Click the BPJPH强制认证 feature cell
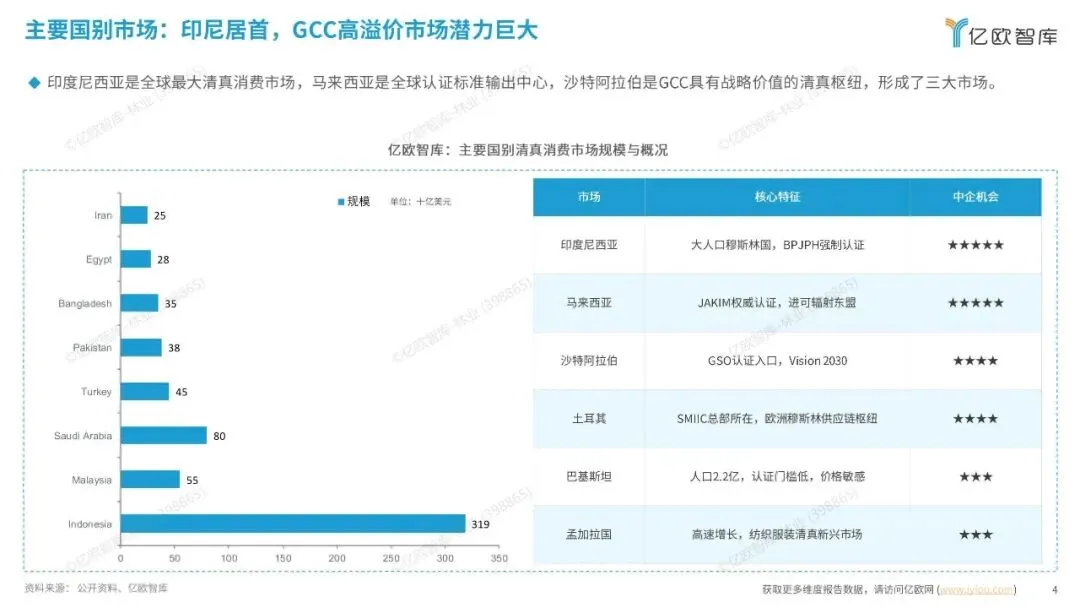The width and height of the screenshot is (1080, 608). [x=777, y=245]
